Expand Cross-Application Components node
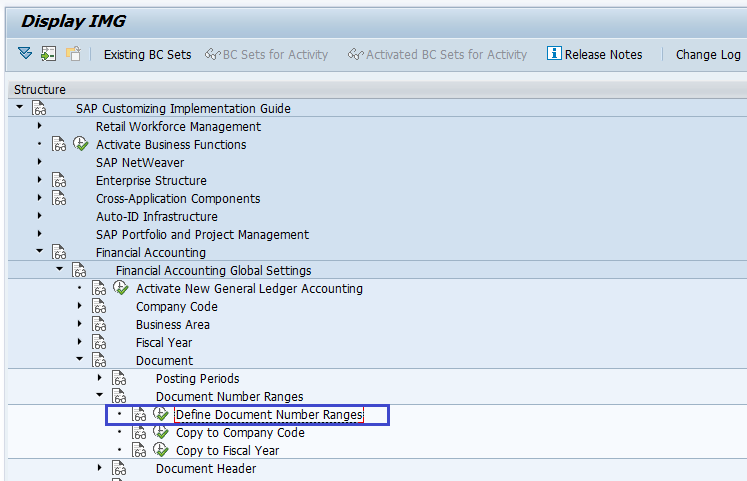 [40, 198]
